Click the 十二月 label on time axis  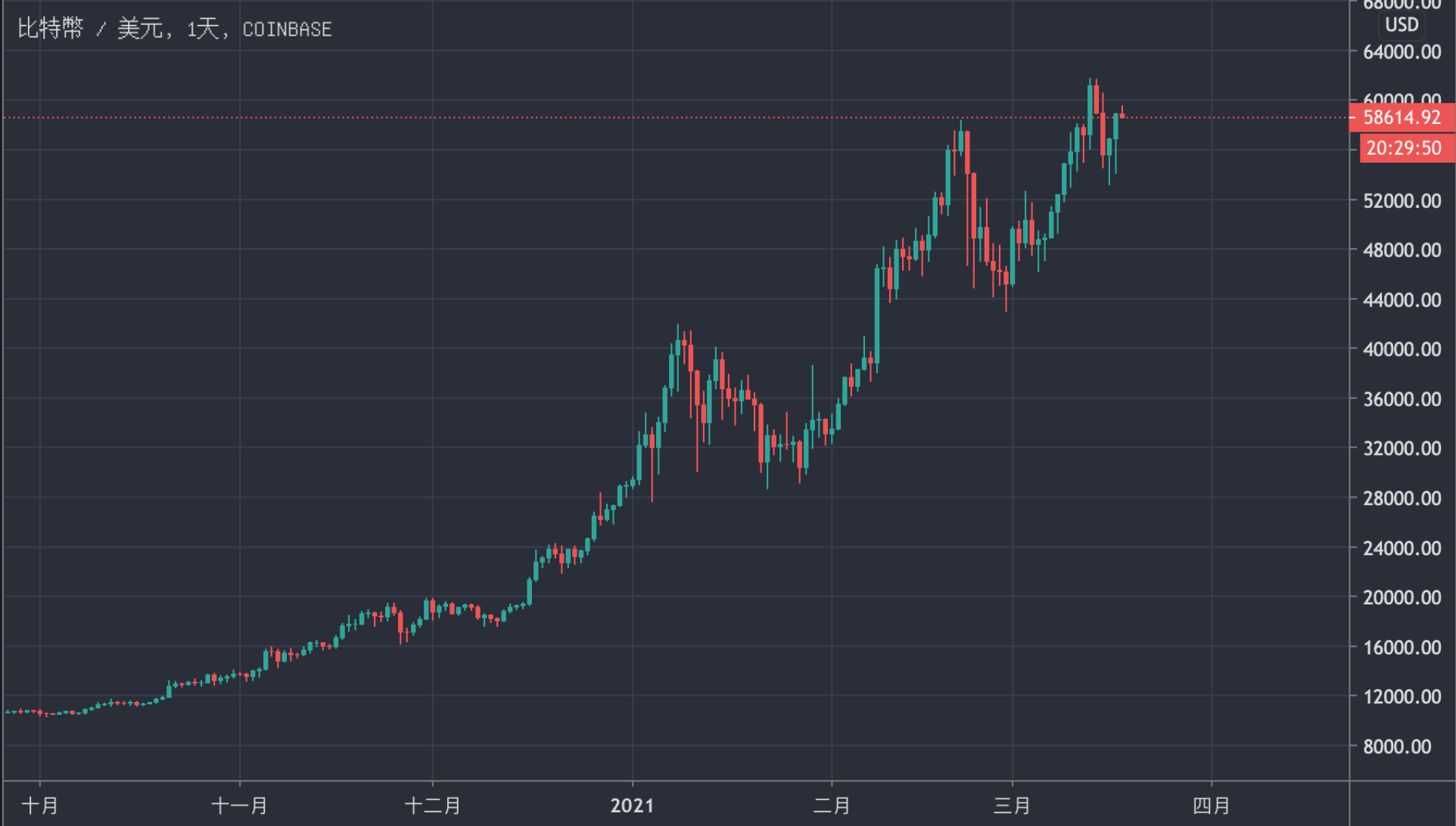coord(433,806)
